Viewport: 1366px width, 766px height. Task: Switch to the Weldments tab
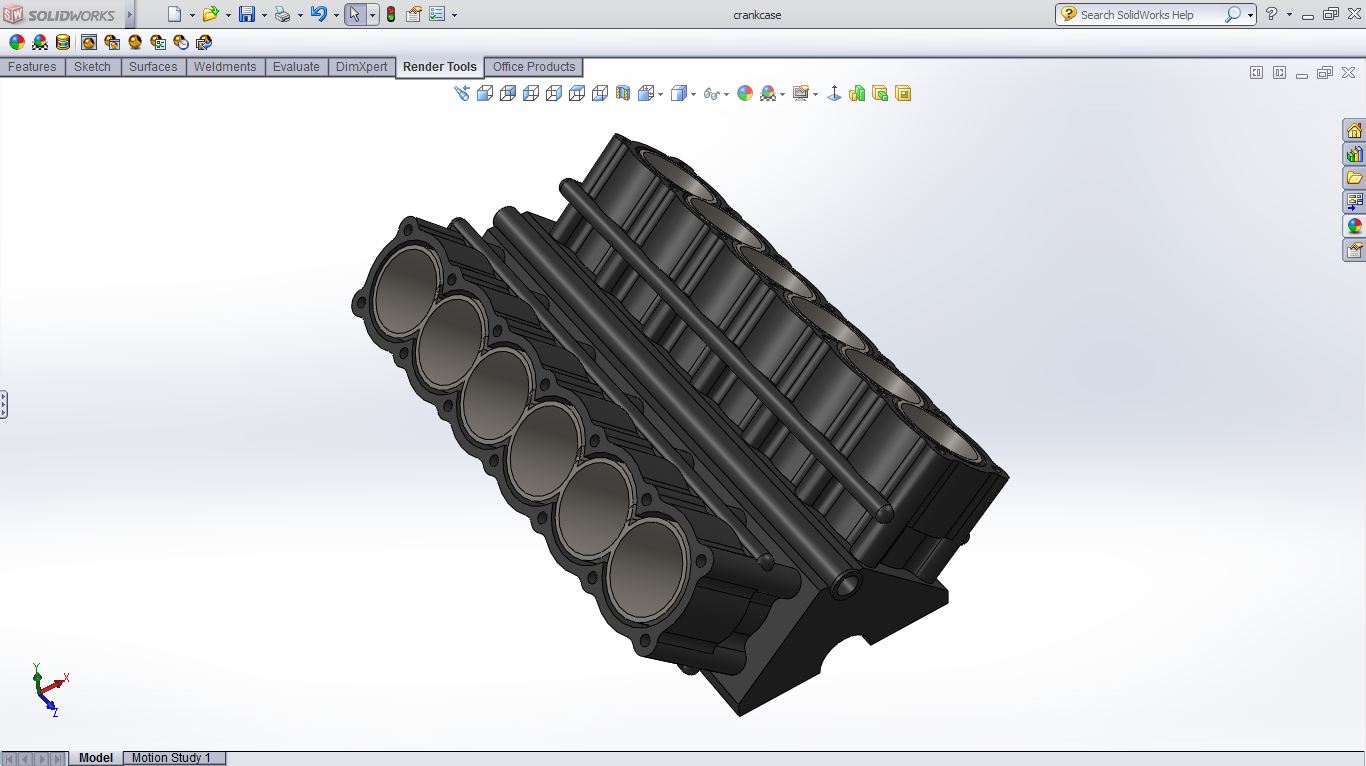tap(225, 67)
